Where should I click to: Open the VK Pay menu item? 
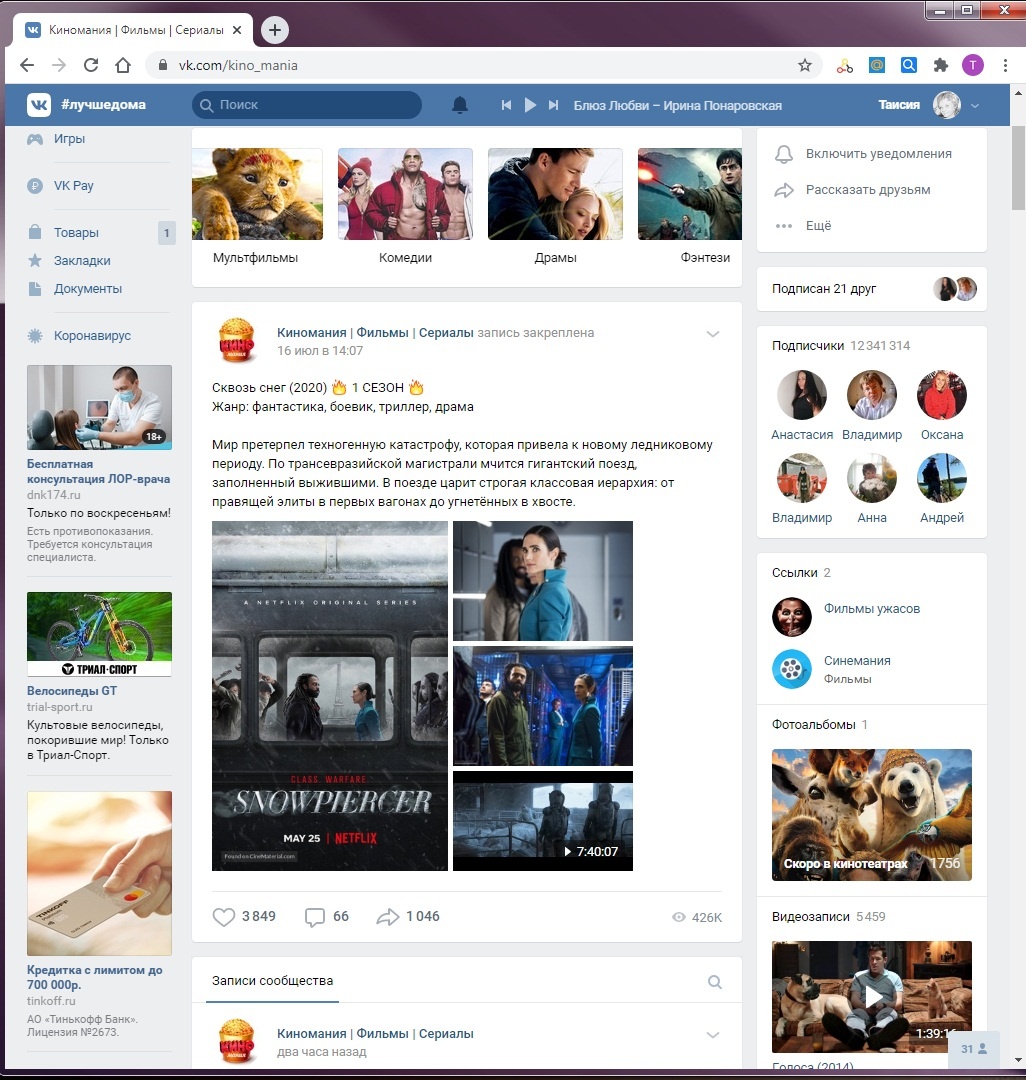click(x=73, y=185)
